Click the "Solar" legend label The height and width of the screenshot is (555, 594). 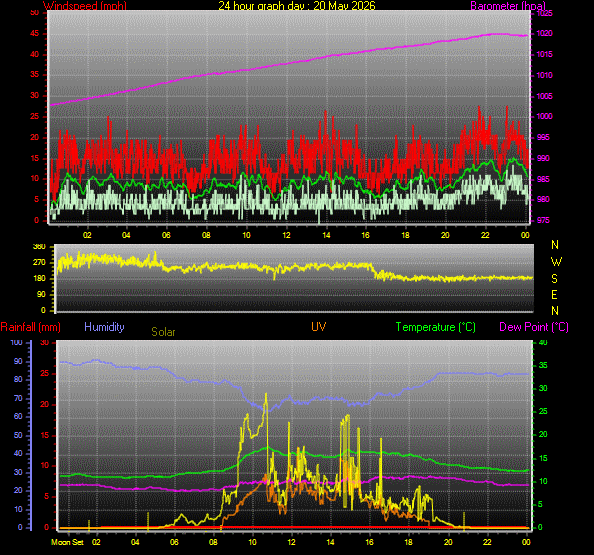pyautogui.click(x=163, y=332)
